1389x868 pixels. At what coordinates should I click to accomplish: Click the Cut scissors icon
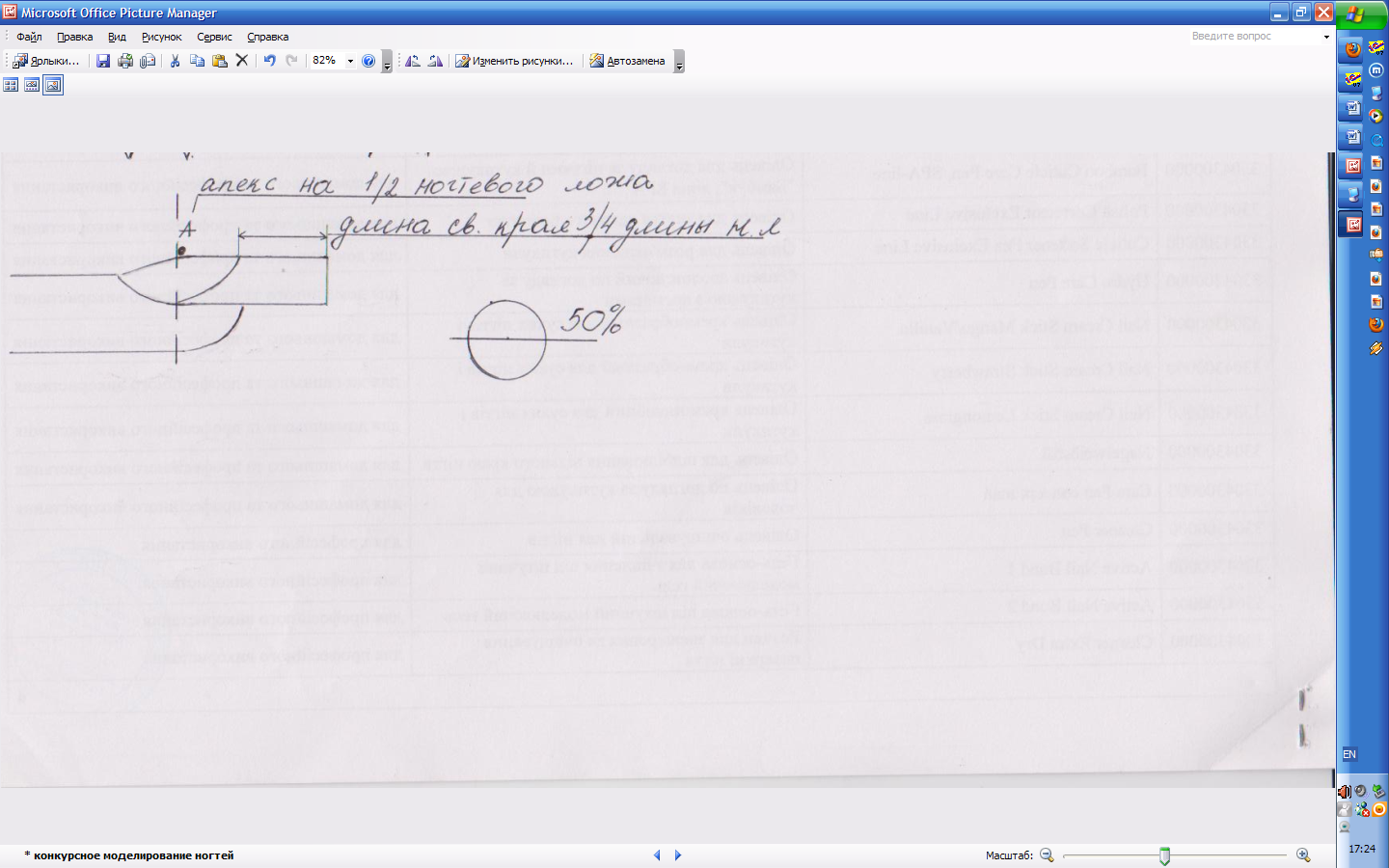tap(175, 61)
